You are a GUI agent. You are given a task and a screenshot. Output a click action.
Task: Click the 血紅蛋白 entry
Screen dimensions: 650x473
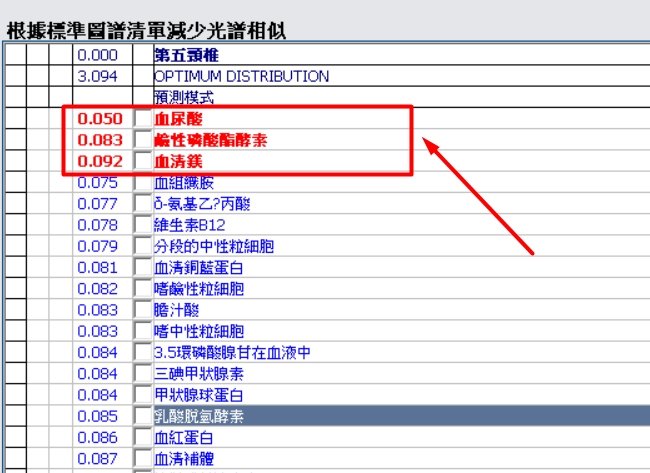coord(184,437)
